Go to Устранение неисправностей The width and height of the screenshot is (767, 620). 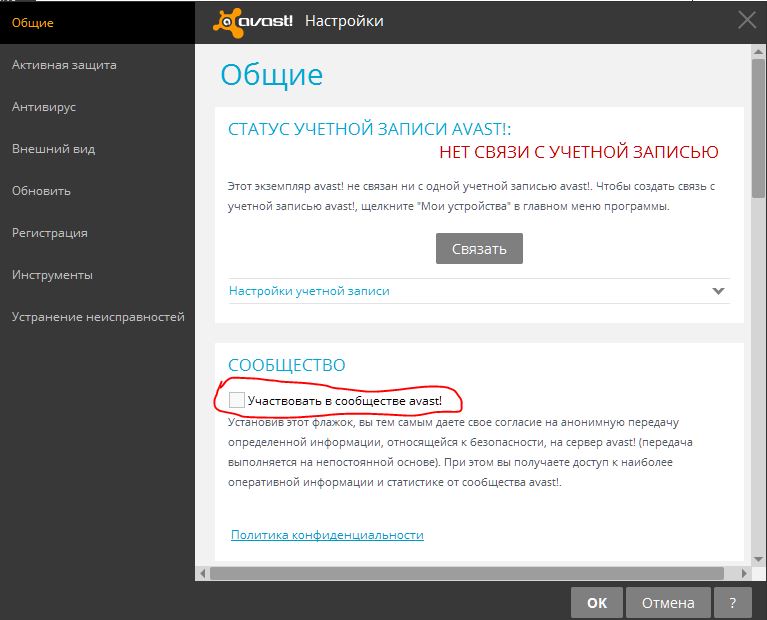click(98, 317)
